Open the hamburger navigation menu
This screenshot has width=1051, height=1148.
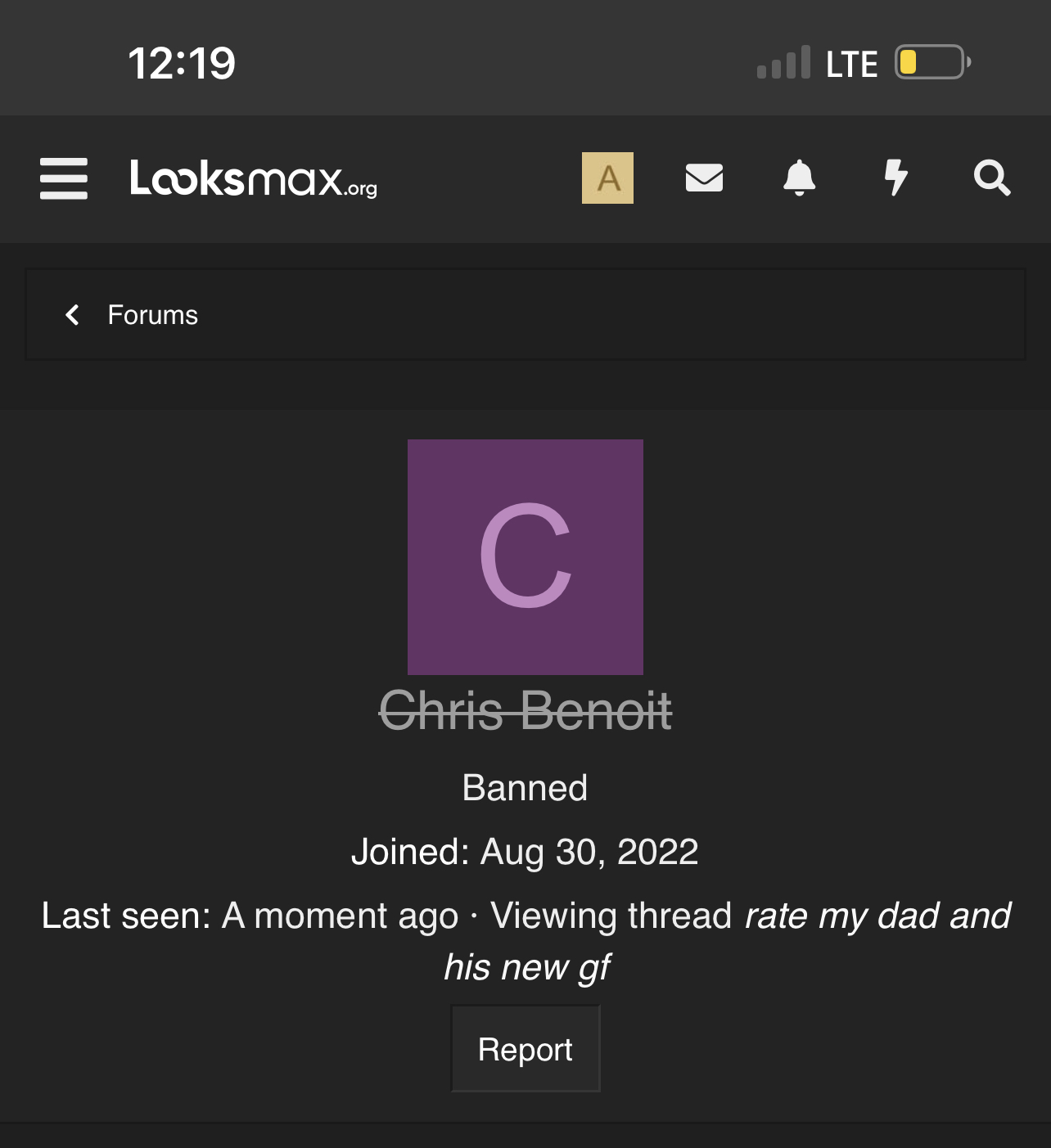point(64,178)
